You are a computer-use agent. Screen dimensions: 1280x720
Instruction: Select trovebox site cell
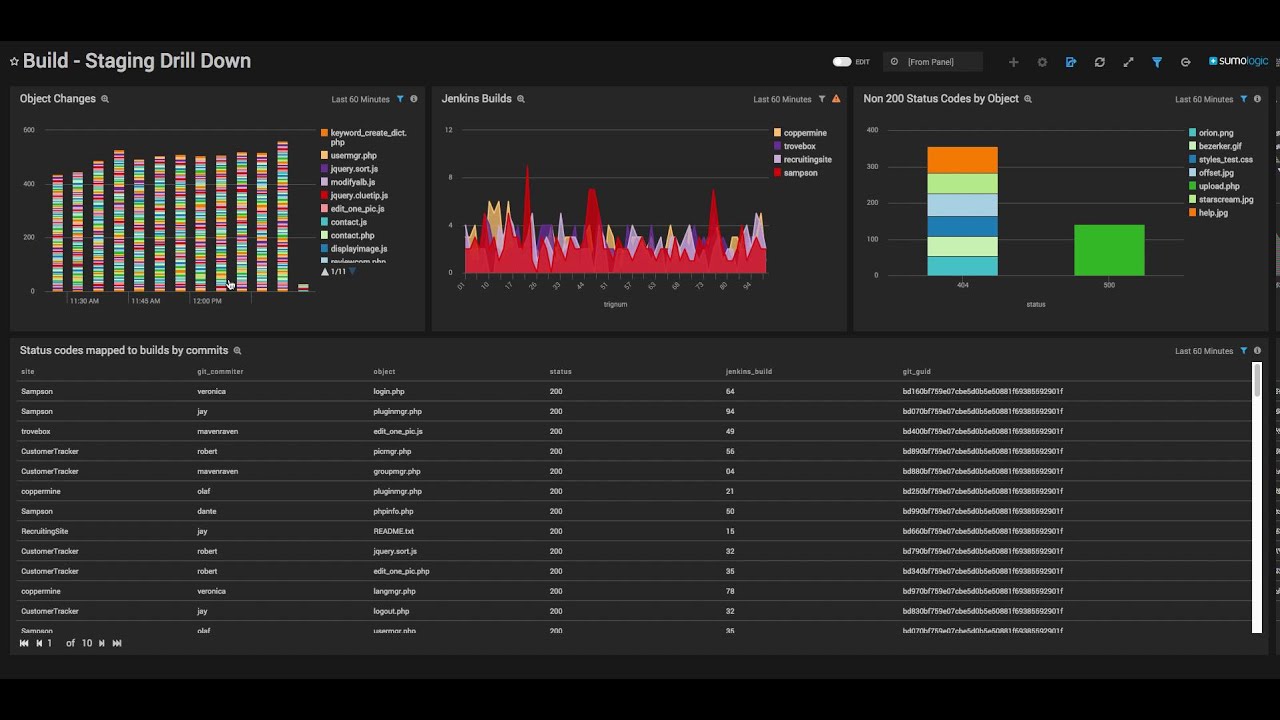coord(36,432)
